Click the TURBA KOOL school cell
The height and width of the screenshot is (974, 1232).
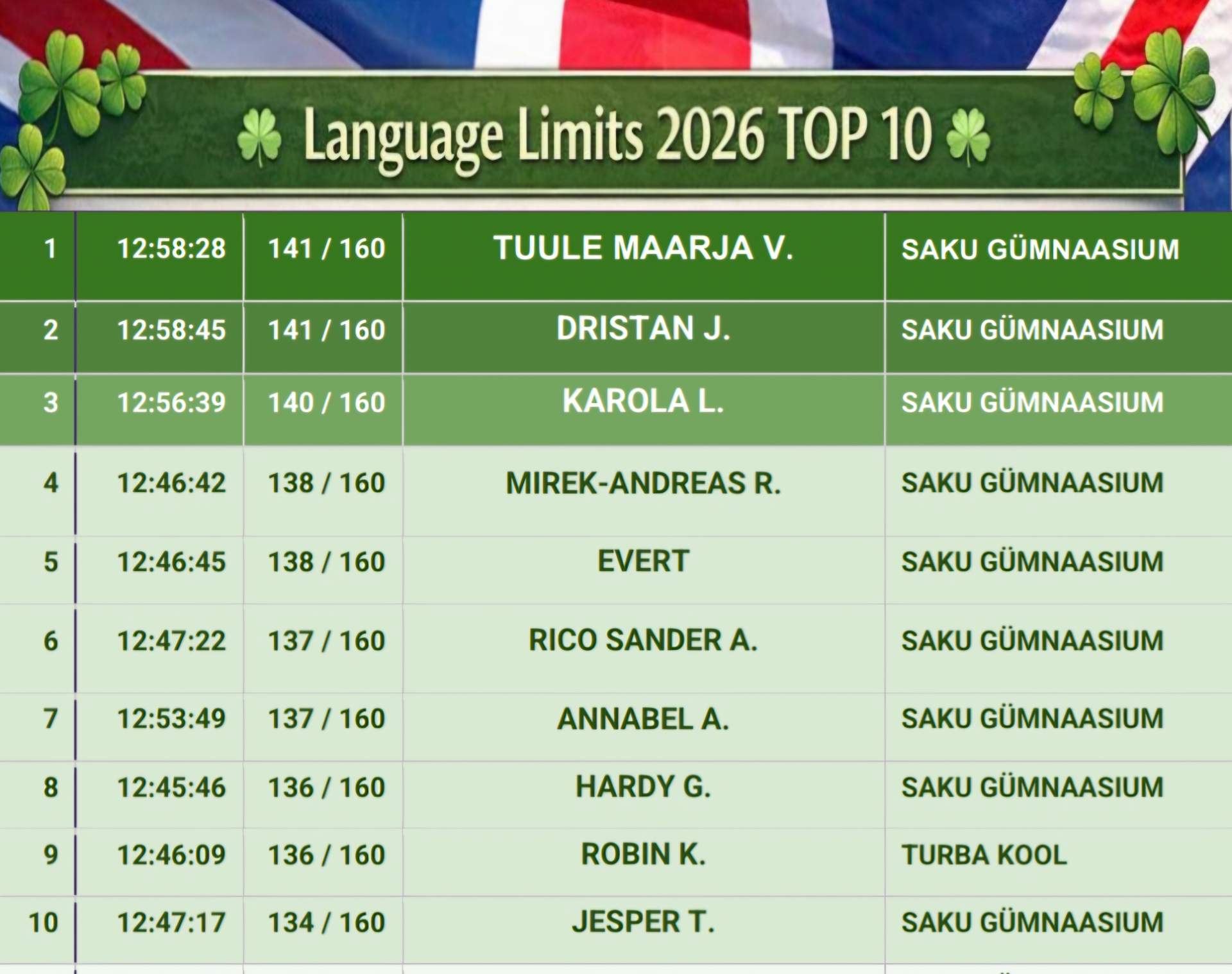(x=984, y=855)
